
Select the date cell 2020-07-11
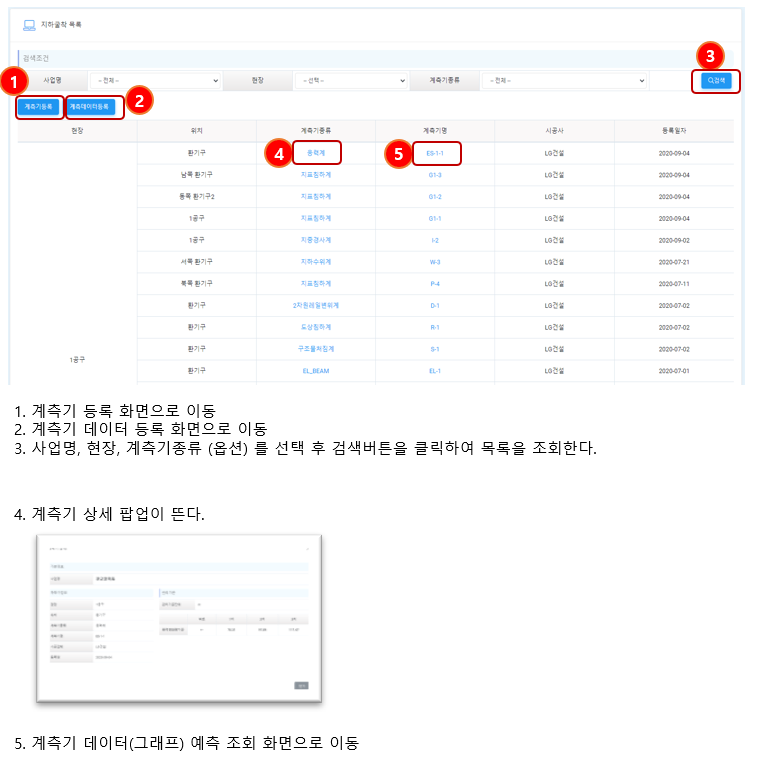[674, 284]
